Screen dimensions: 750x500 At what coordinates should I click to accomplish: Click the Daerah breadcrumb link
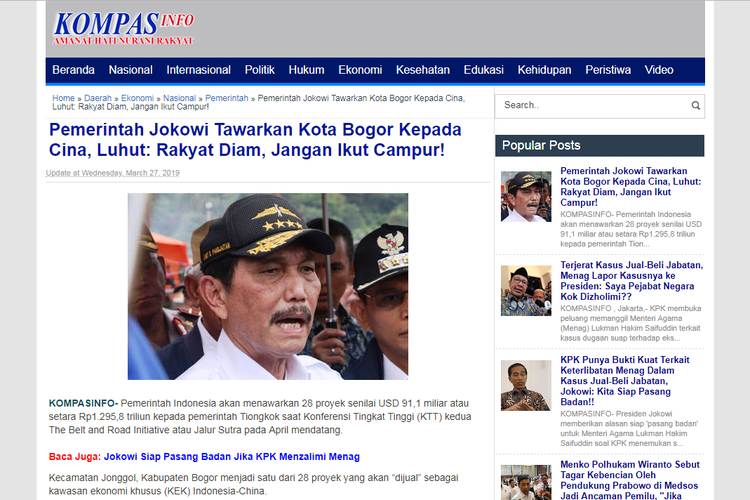click(98, 98)
